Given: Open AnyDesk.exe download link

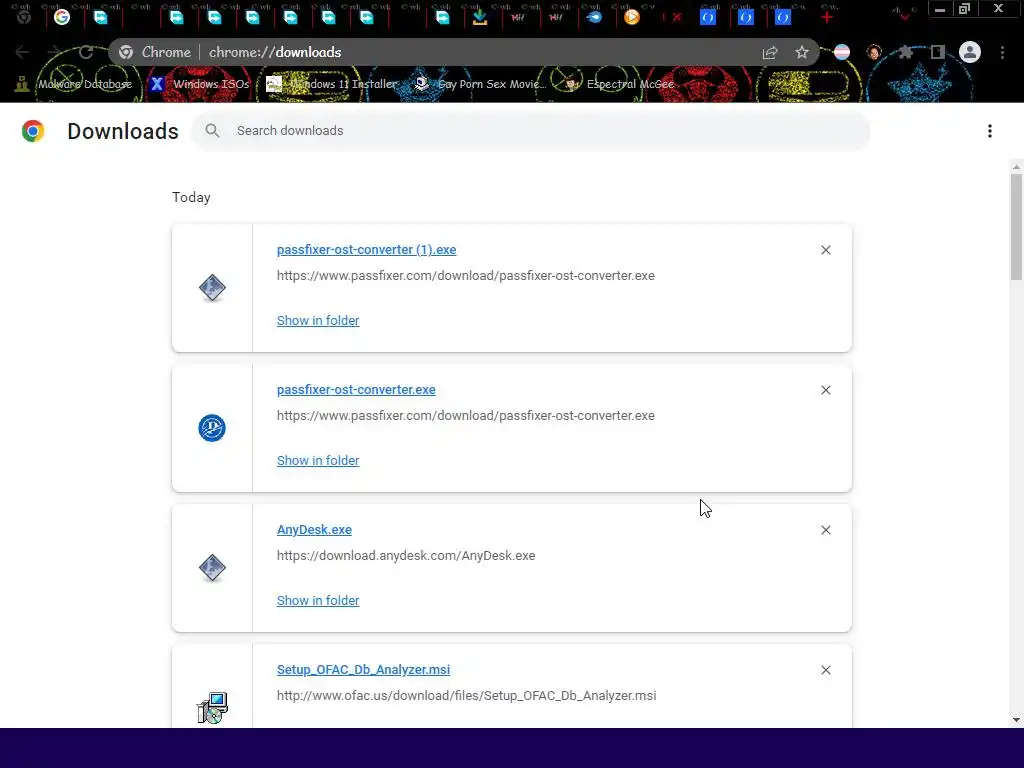Looking at the screenshot, I should (314, 530).
